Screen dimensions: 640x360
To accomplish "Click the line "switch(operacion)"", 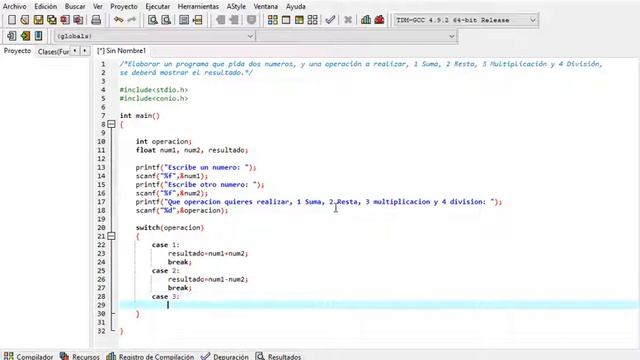I will [170, 228].
